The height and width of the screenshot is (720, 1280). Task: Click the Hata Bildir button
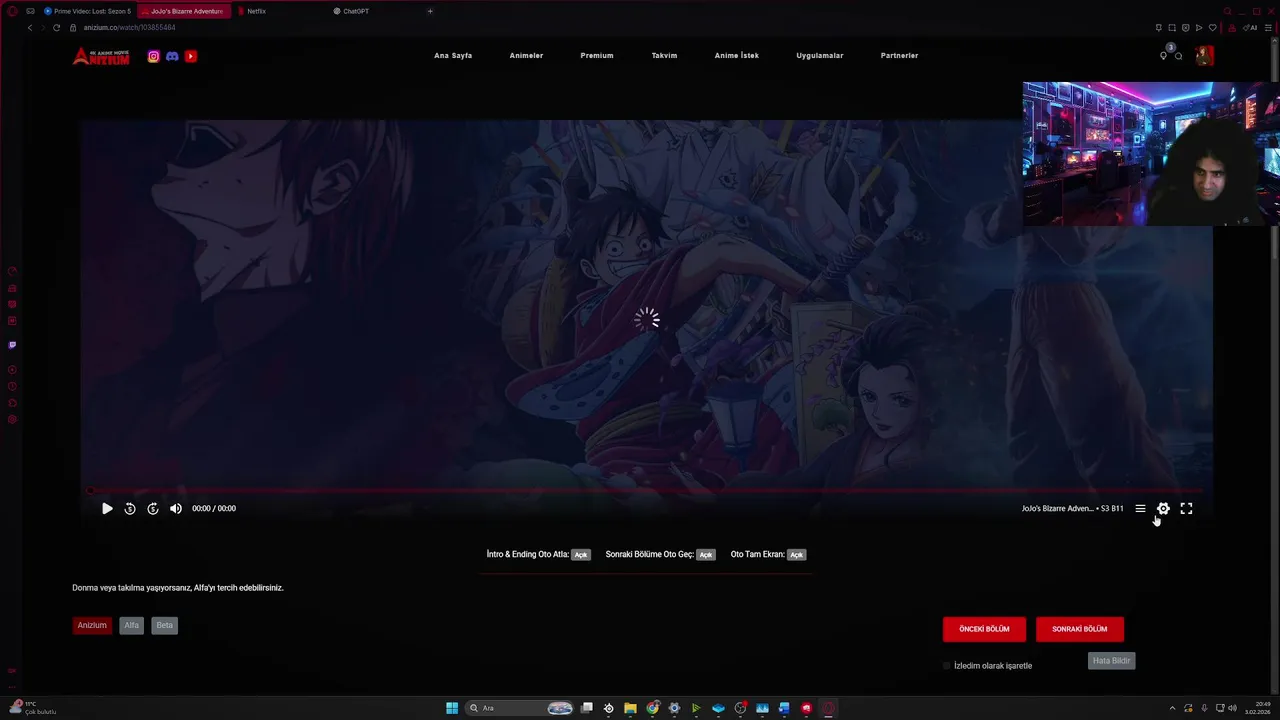point(1111,661)
